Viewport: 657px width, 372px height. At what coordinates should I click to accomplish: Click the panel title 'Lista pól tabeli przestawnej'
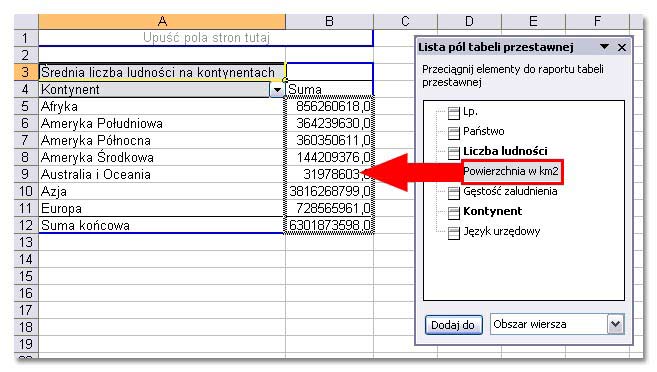[x=496, y=47]
